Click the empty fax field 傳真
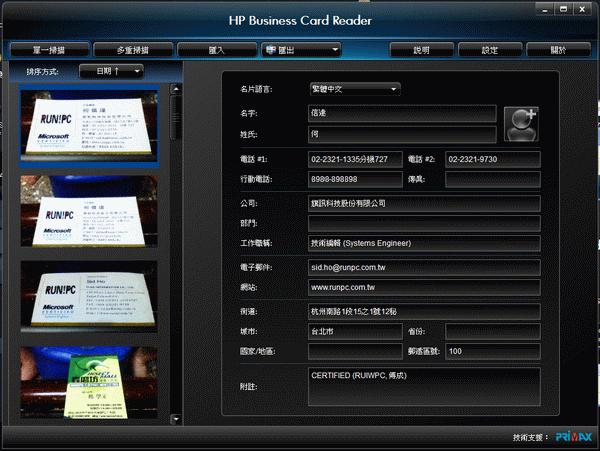The image size is (600, 451). tap(493, 179)
